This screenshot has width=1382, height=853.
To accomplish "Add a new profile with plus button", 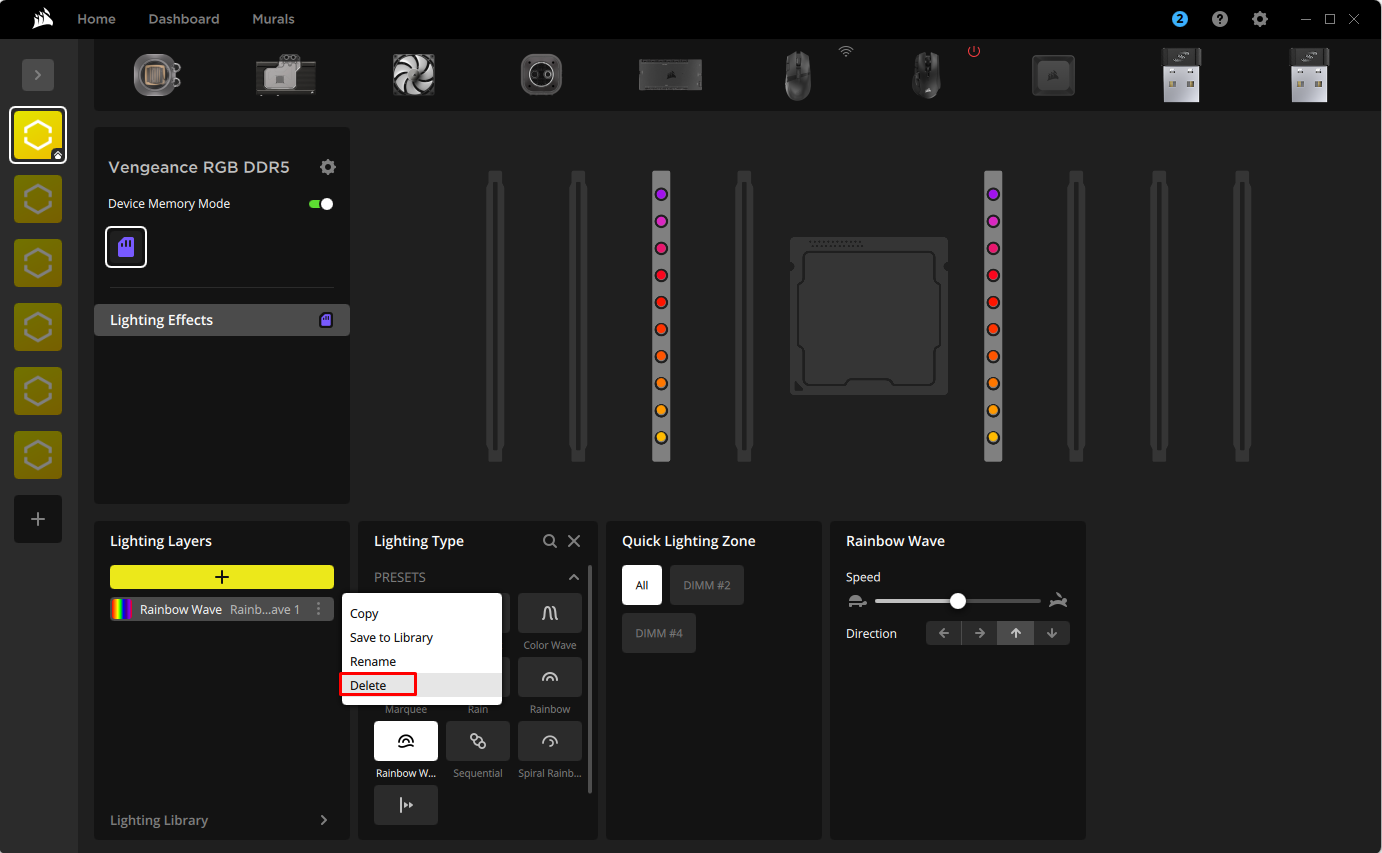I will (x=38, y=519).
